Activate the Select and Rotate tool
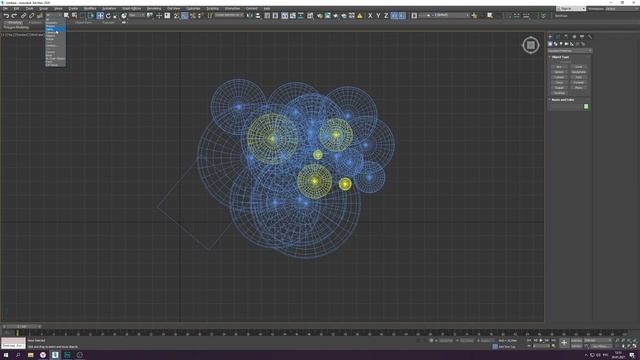This screenshot has height=360, width=640. 108,16
